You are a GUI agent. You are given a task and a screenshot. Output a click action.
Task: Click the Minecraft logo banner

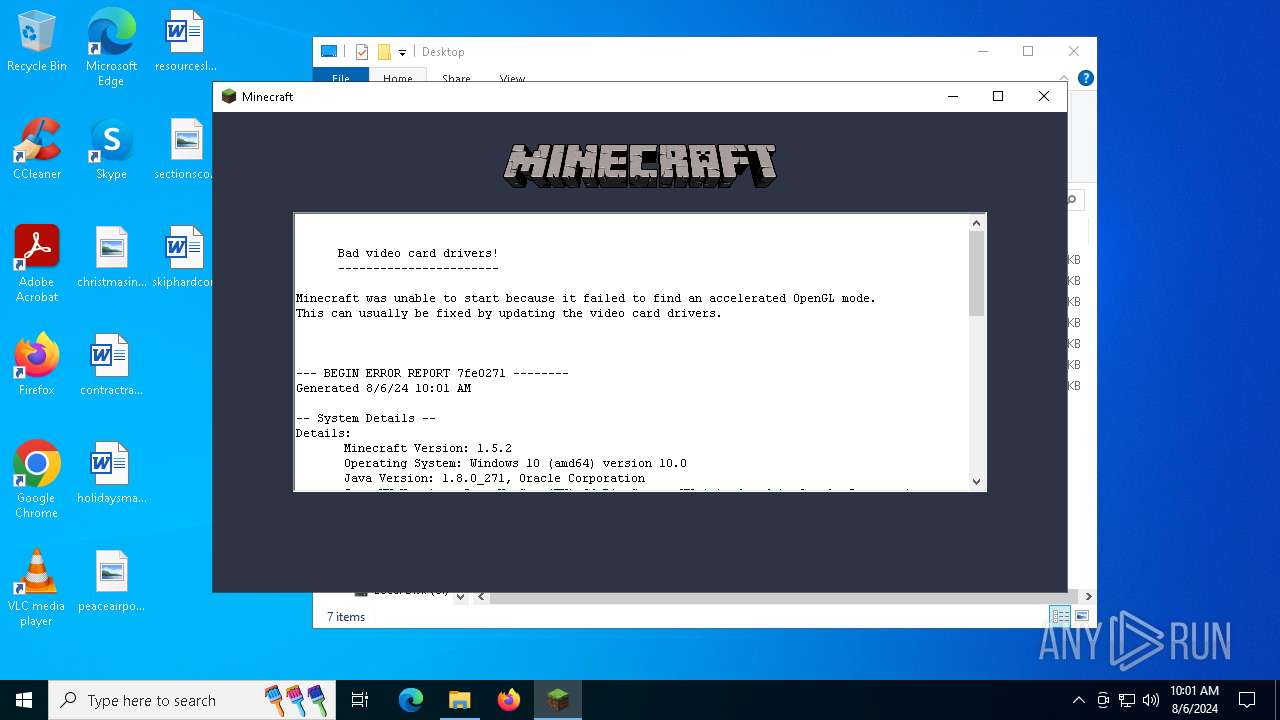(640, 166)
